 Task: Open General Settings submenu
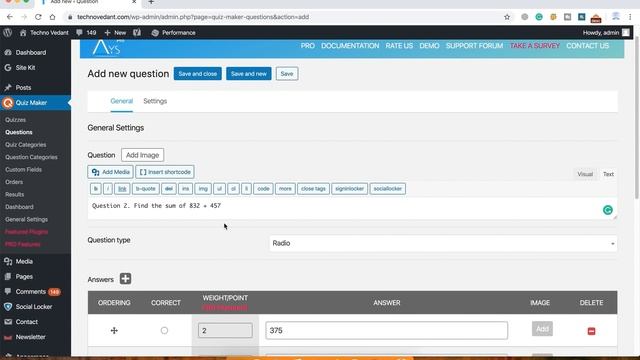[x=27, y=219]
